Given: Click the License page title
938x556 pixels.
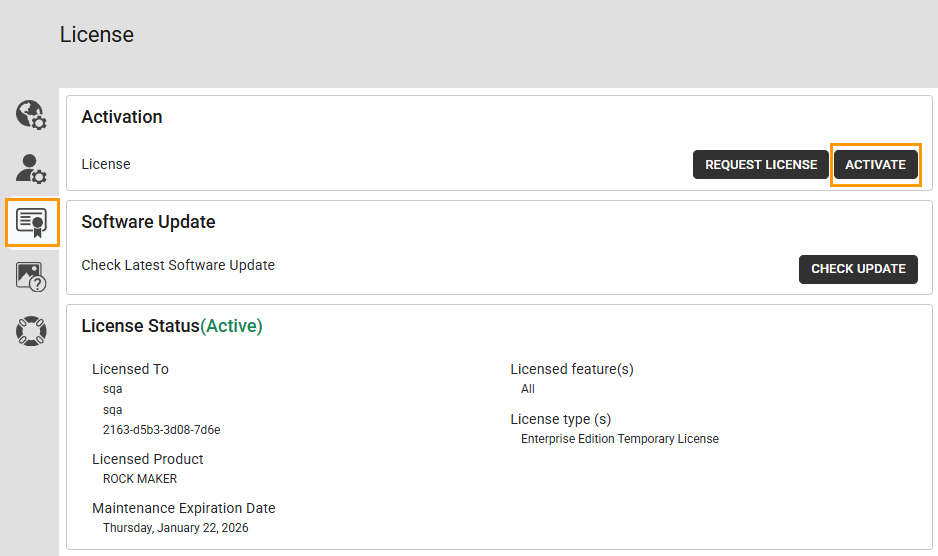Looking at the screenshot, I should pyautogui.click(x=97, y=35).
